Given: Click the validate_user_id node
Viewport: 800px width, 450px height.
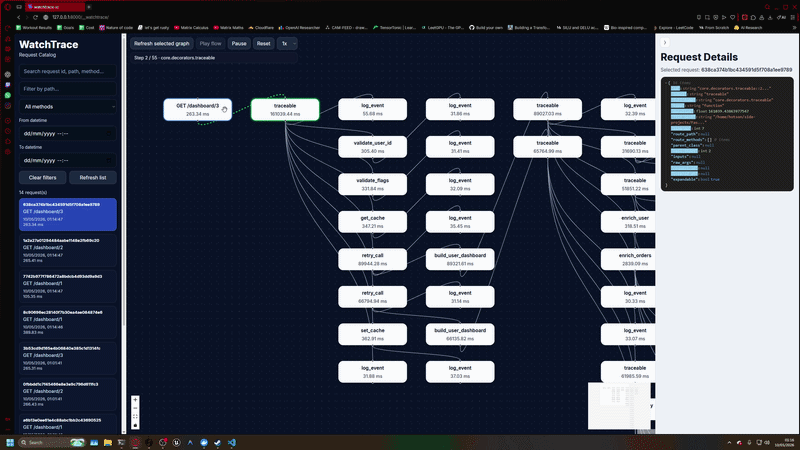Looking at the screenshot, I should 372,147.
